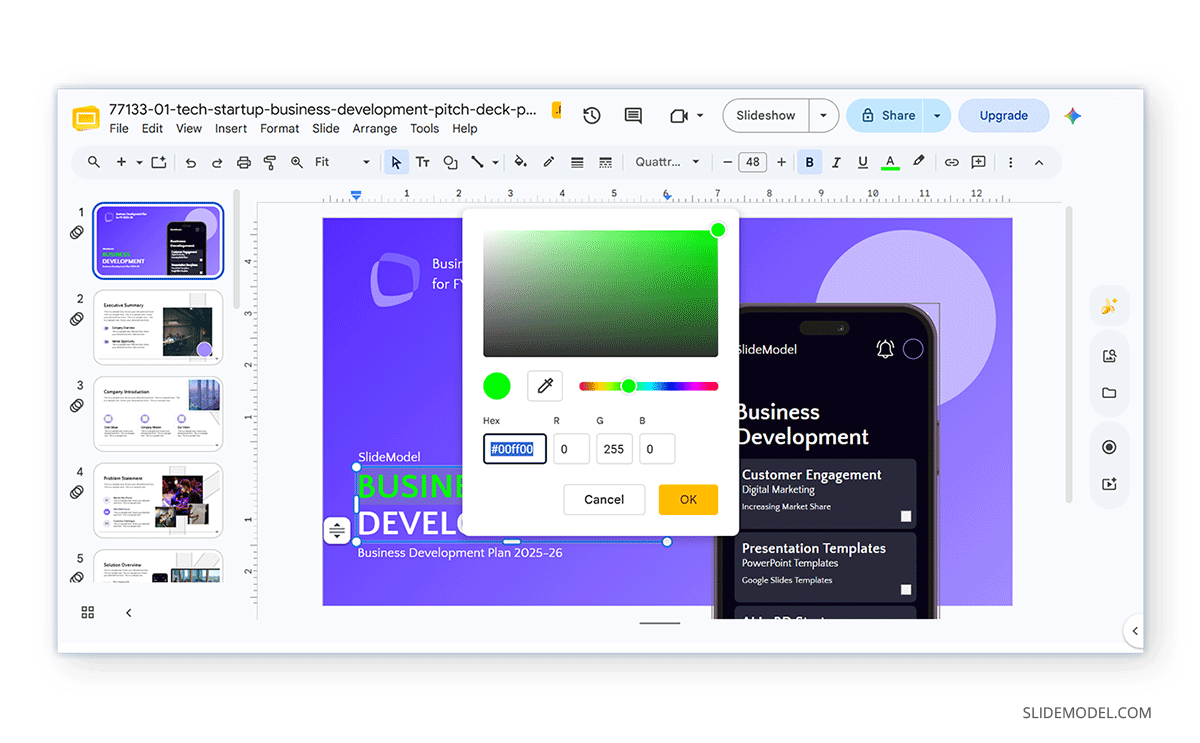Click the font size 48 field

753,162
